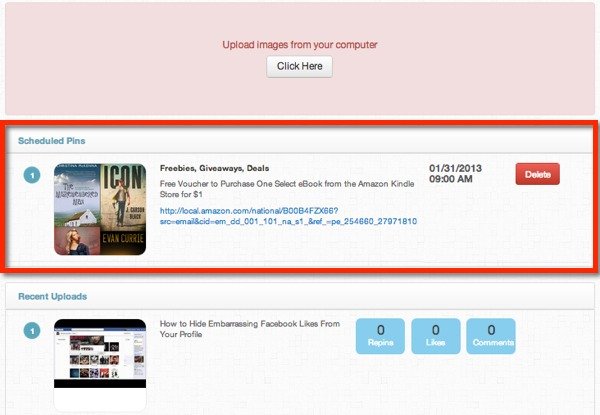Click the scheduled time 09:00 AM
The width and height of the screenshot is (600, 415).
pyautogui.click(x=451, y=179)
